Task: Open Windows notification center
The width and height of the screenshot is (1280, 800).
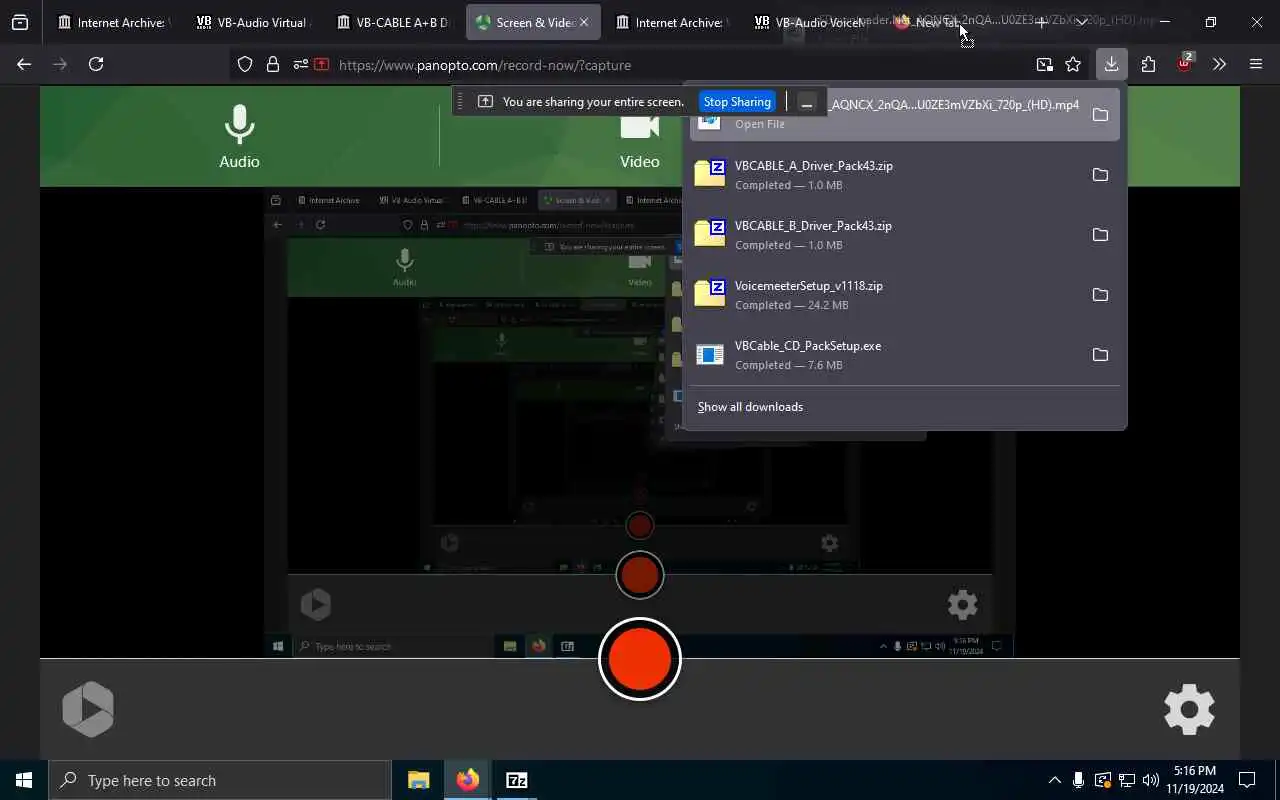Action: 1247,780
